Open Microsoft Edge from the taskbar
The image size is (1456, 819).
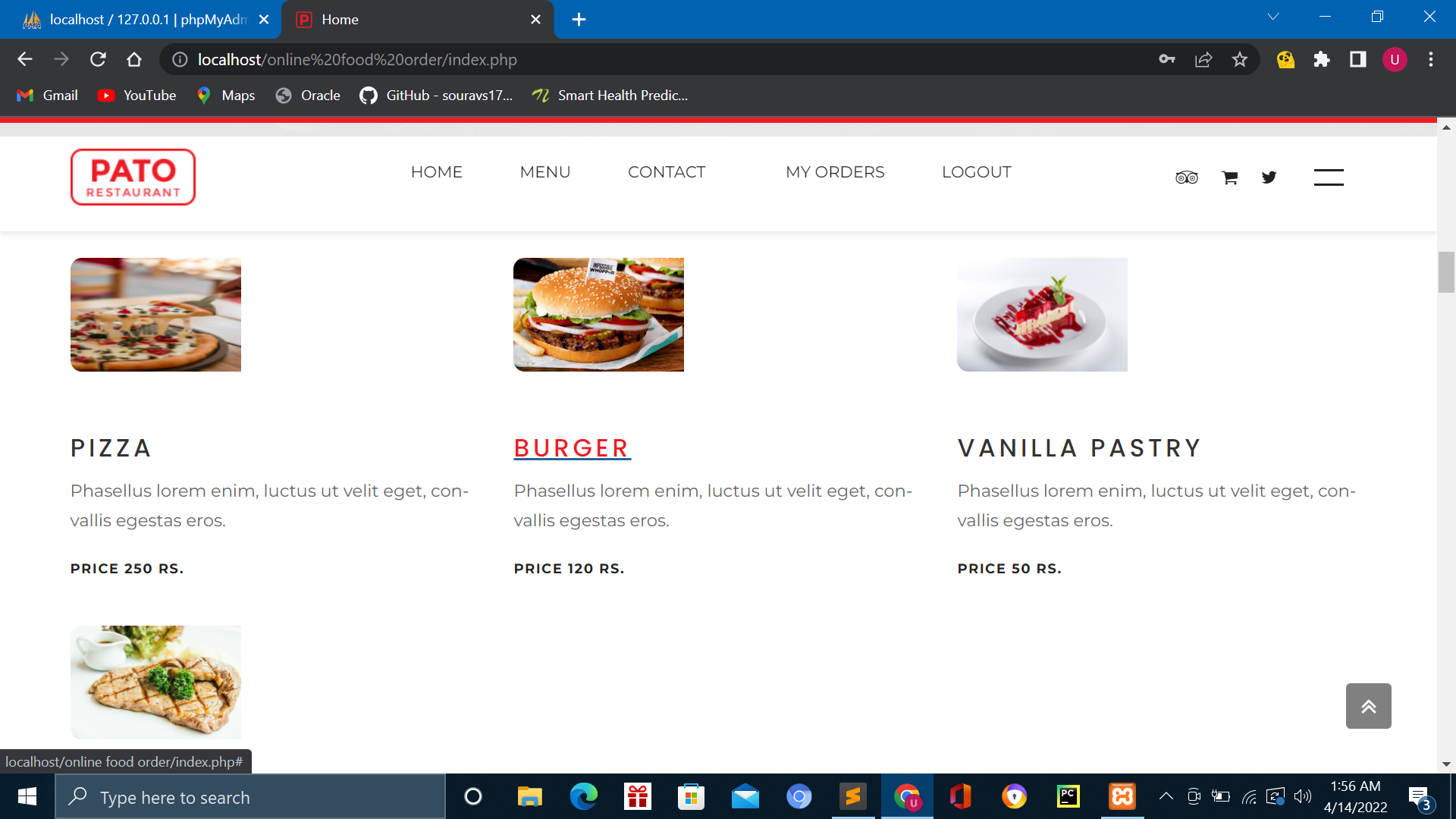tap(582, 796)
